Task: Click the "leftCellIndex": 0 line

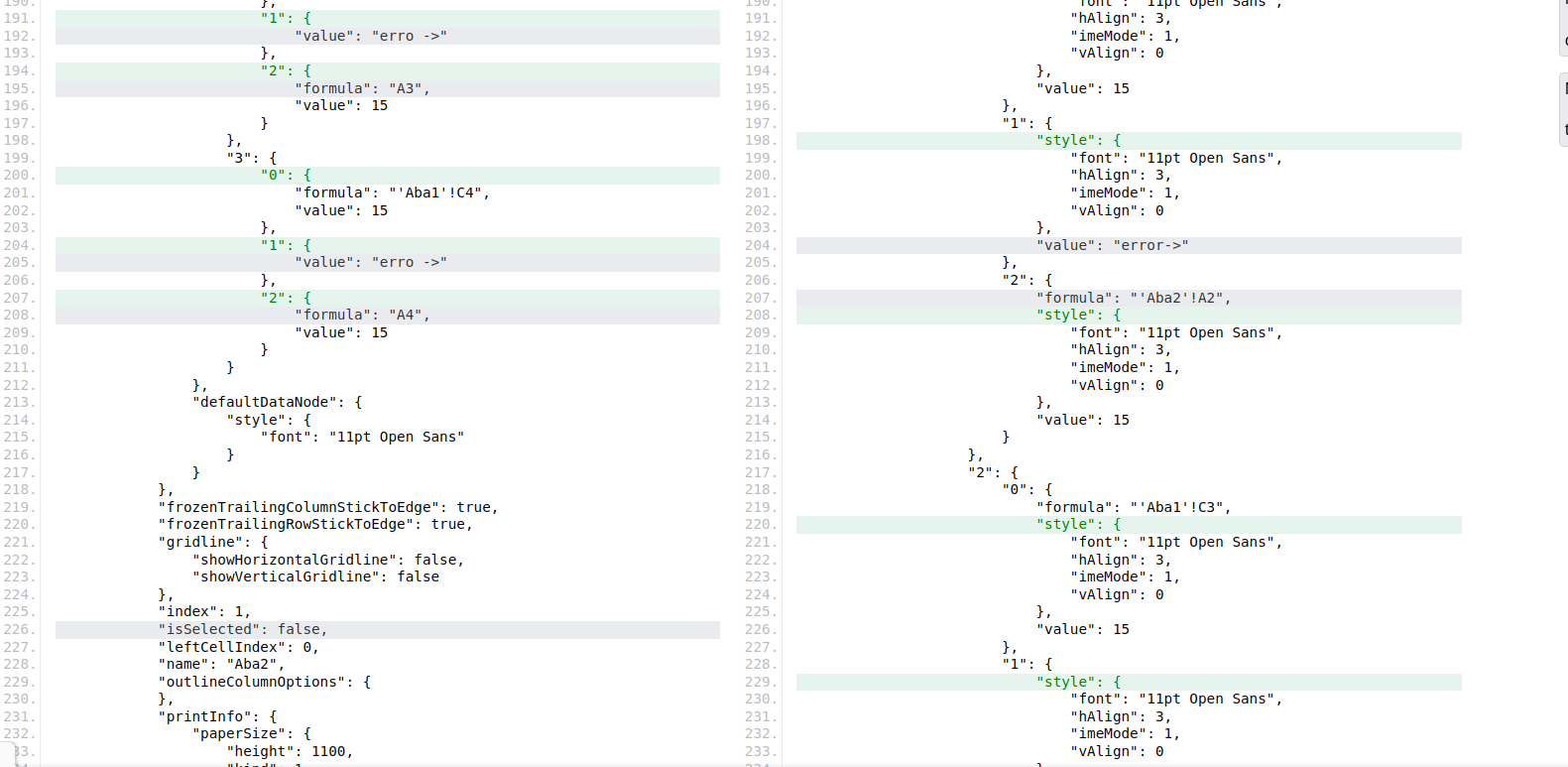Action: [x=238, y=647]
